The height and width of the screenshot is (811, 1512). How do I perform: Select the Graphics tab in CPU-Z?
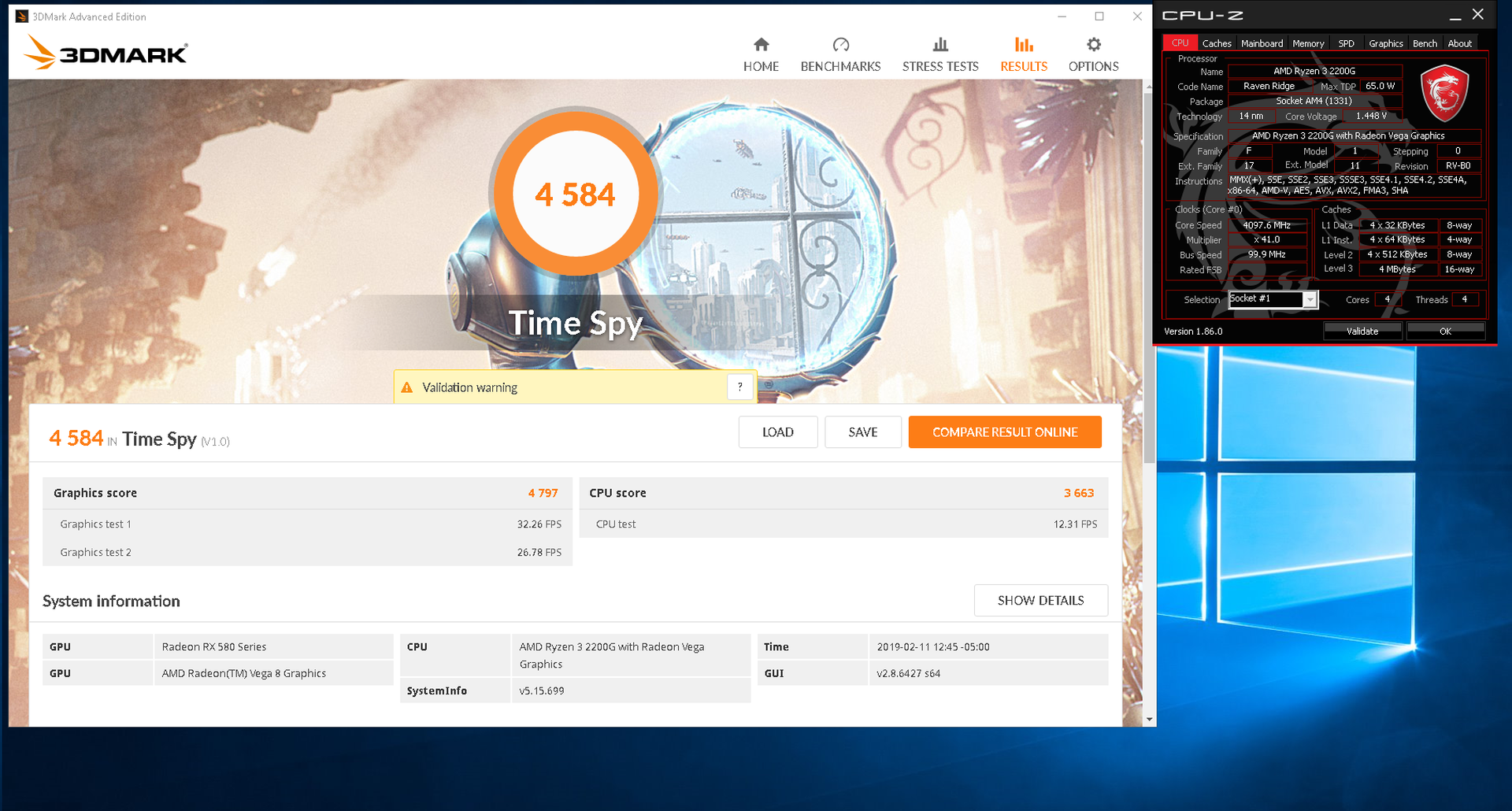click(1385, 43)
